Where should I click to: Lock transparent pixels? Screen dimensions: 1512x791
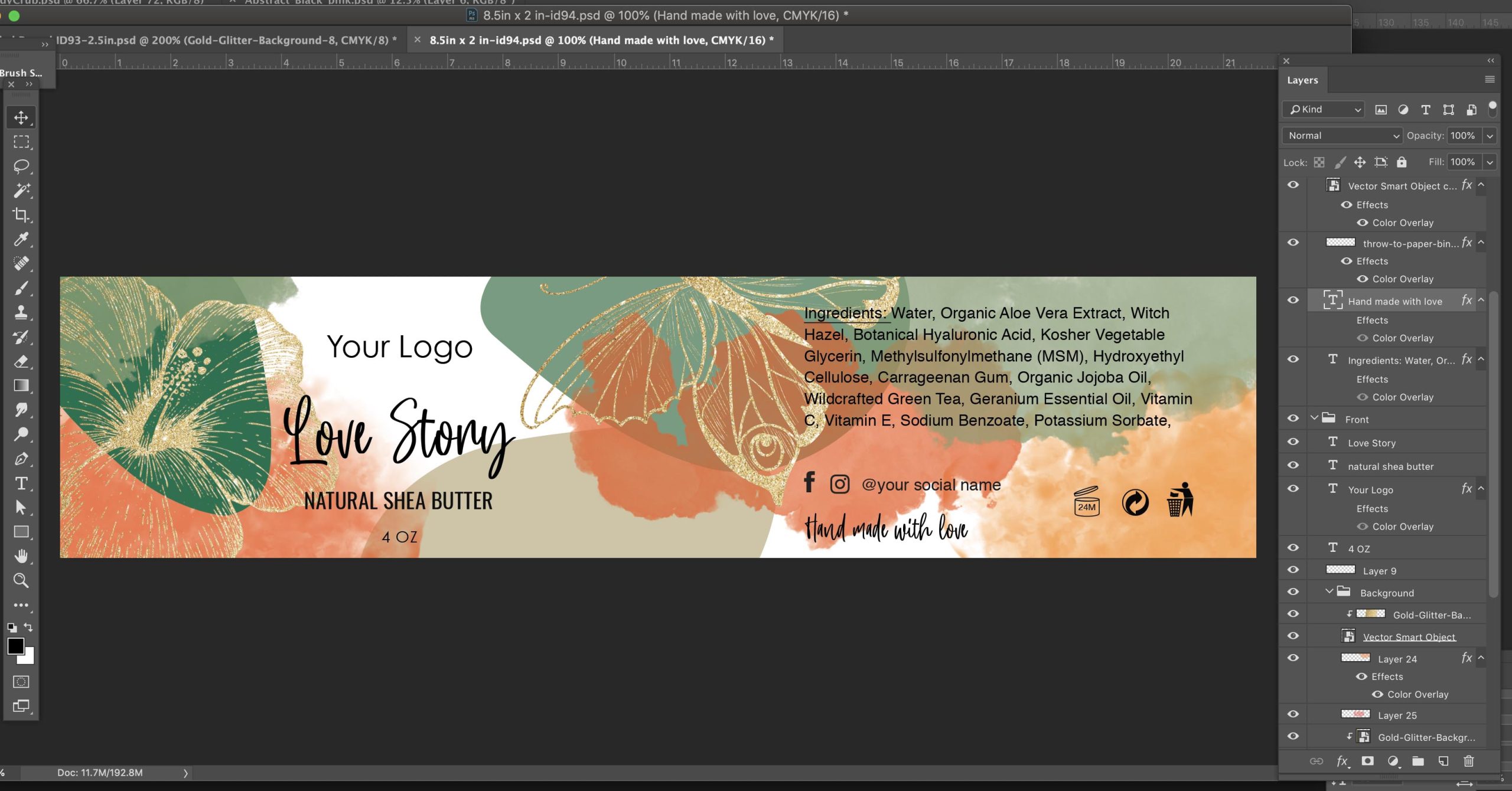tap(1319, 162)
